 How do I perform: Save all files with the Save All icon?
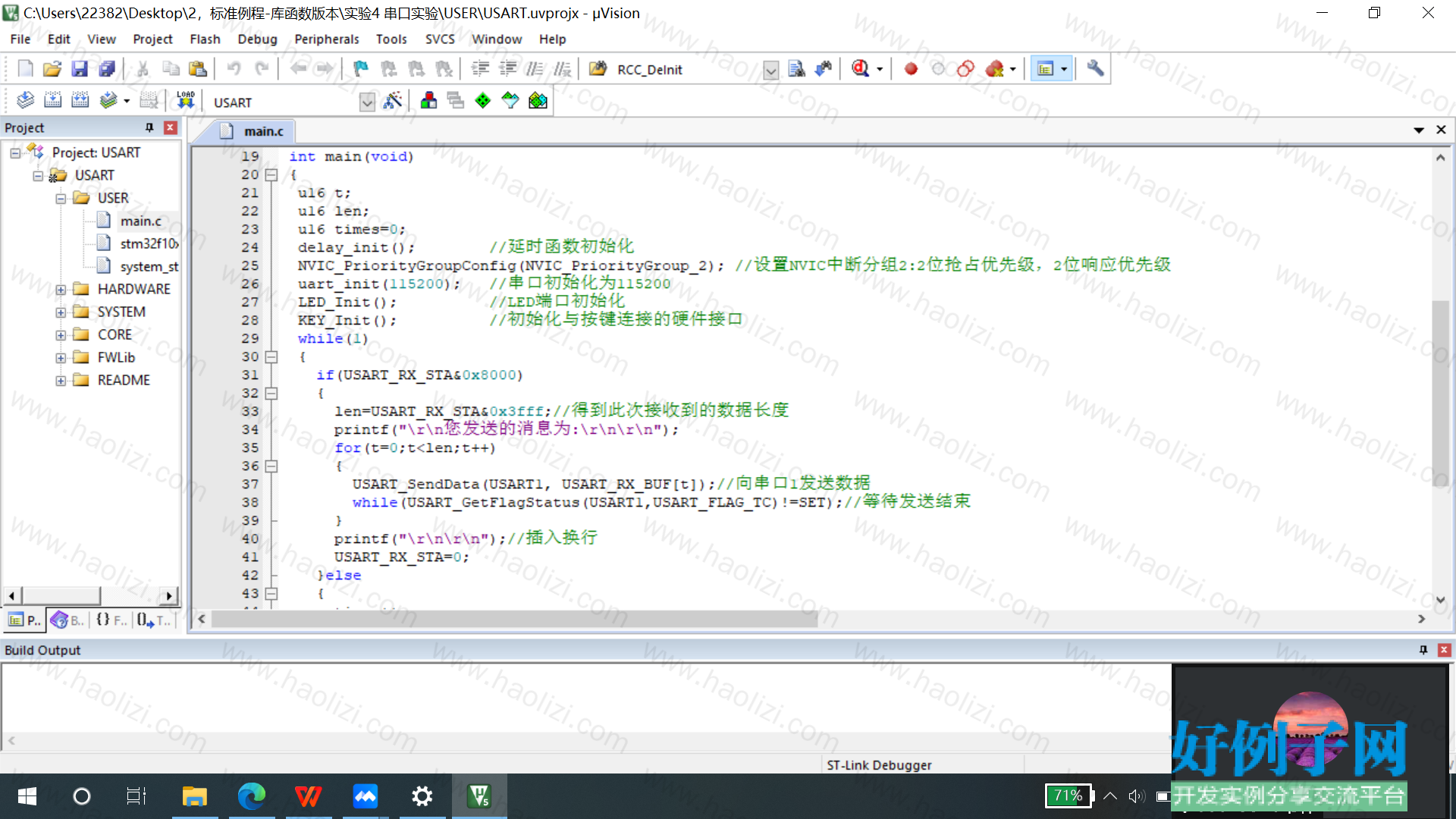[107, 69]
